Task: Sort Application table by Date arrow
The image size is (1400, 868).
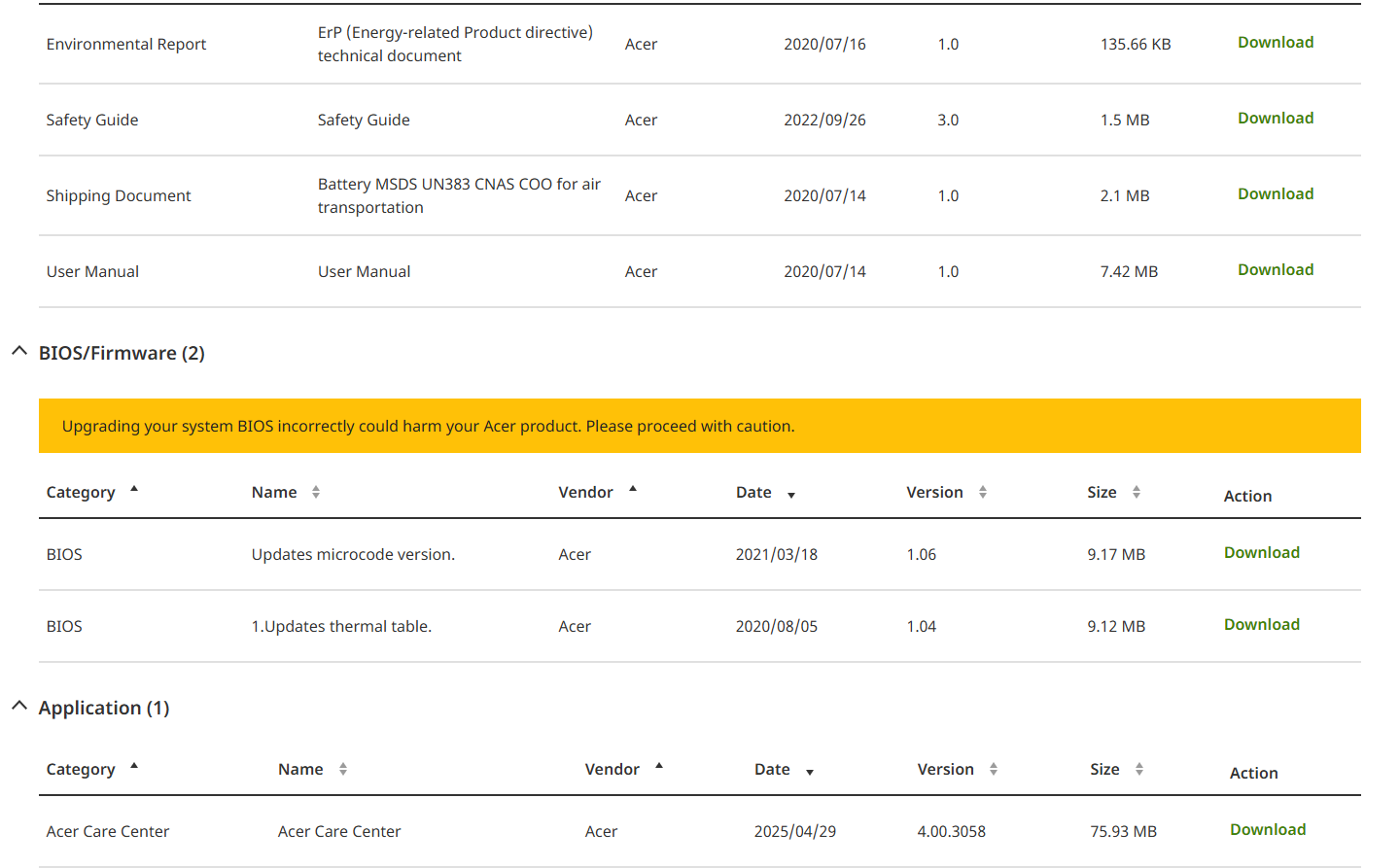Action: click(810, 773)
